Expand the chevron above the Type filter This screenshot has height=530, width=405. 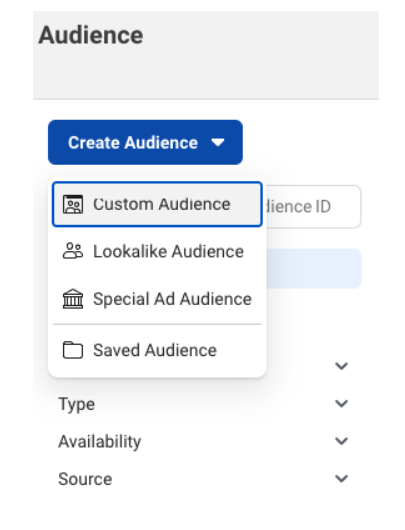click(341, 366)
